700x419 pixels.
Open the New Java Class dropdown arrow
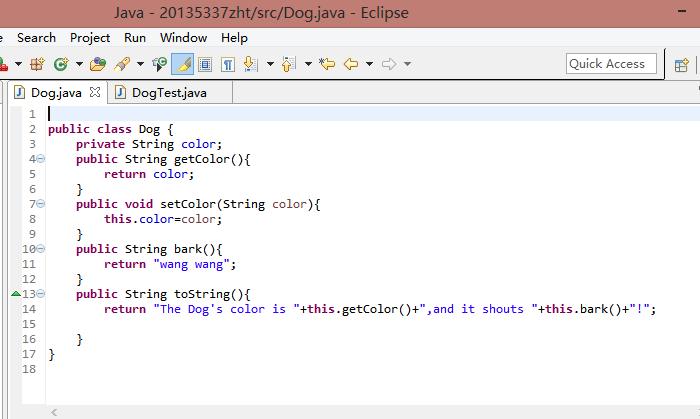79,64
